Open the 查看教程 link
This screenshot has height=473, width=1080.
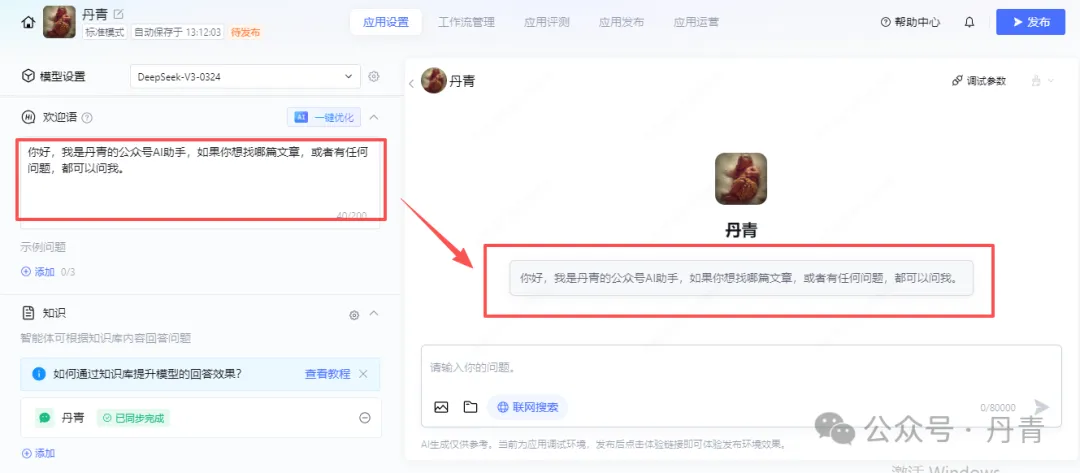(327, 374)
